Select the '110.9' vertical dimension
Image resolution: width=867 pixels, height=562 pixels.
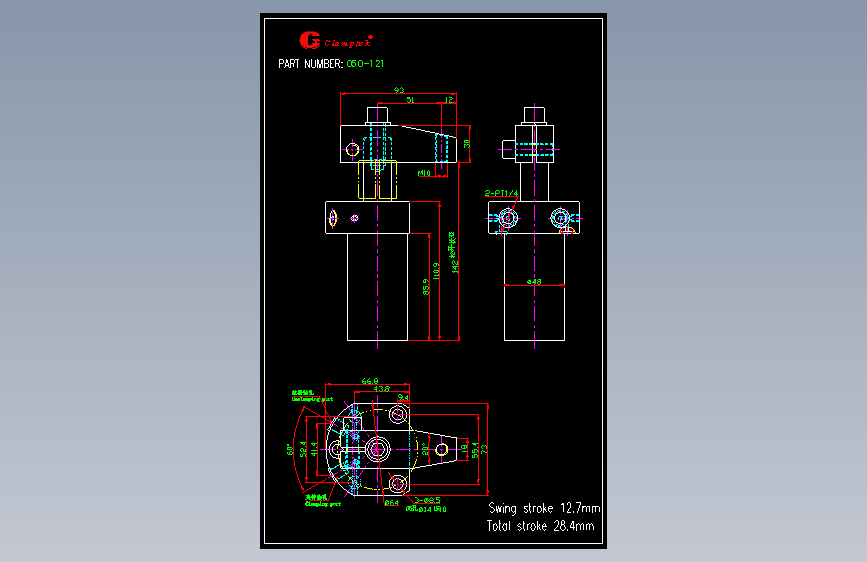coord(436,271)
